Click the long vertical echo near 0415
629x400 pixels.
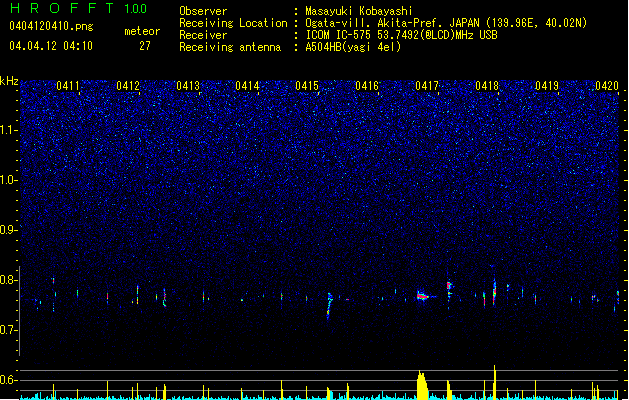click(x=329, y=306)
